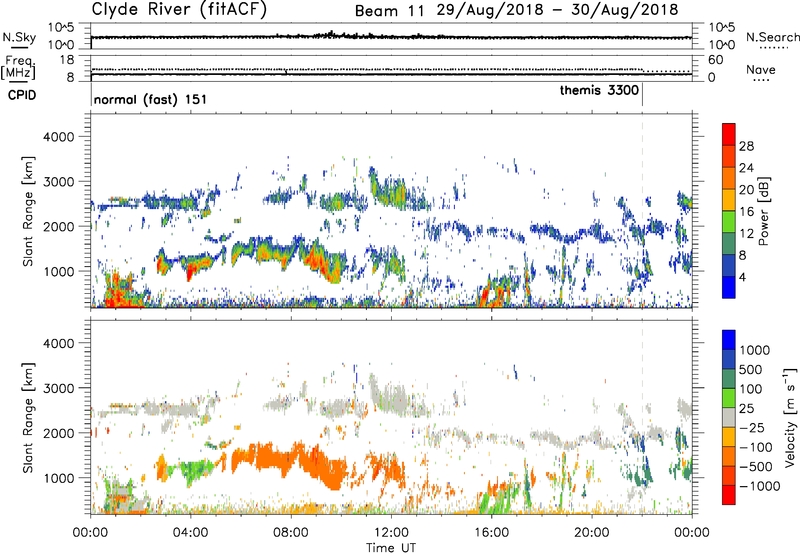
Task: Click the 'themis 3300' text
Action: click(x=599, y=90)
